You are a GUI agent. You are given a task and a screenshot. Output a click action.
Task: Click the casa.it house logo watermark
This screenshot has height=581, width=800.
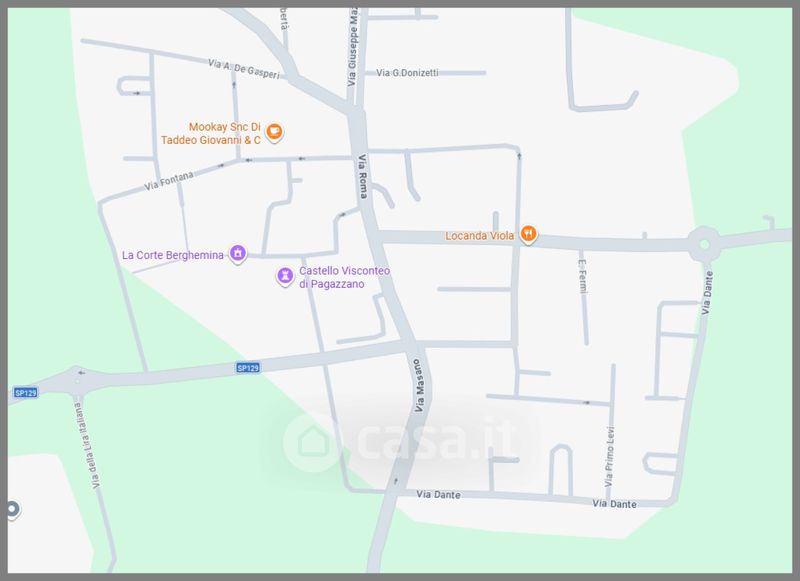(313, 442)
